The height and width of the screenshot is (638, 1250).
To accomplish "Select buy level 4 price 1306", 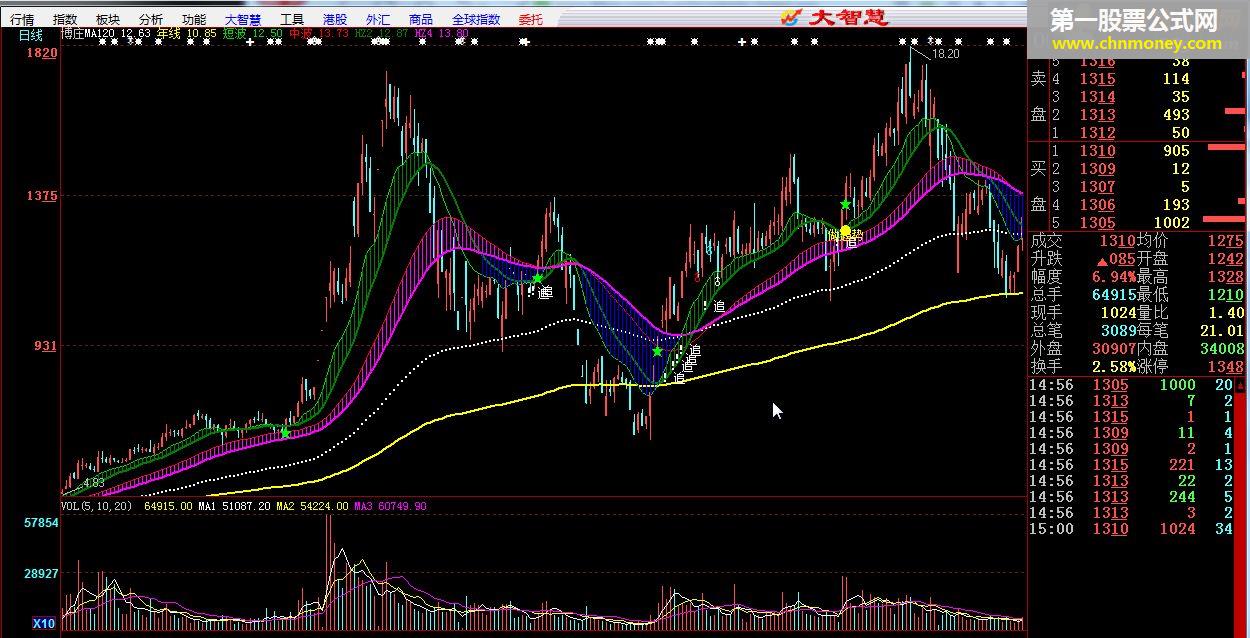I will [x=1097, y=205].
